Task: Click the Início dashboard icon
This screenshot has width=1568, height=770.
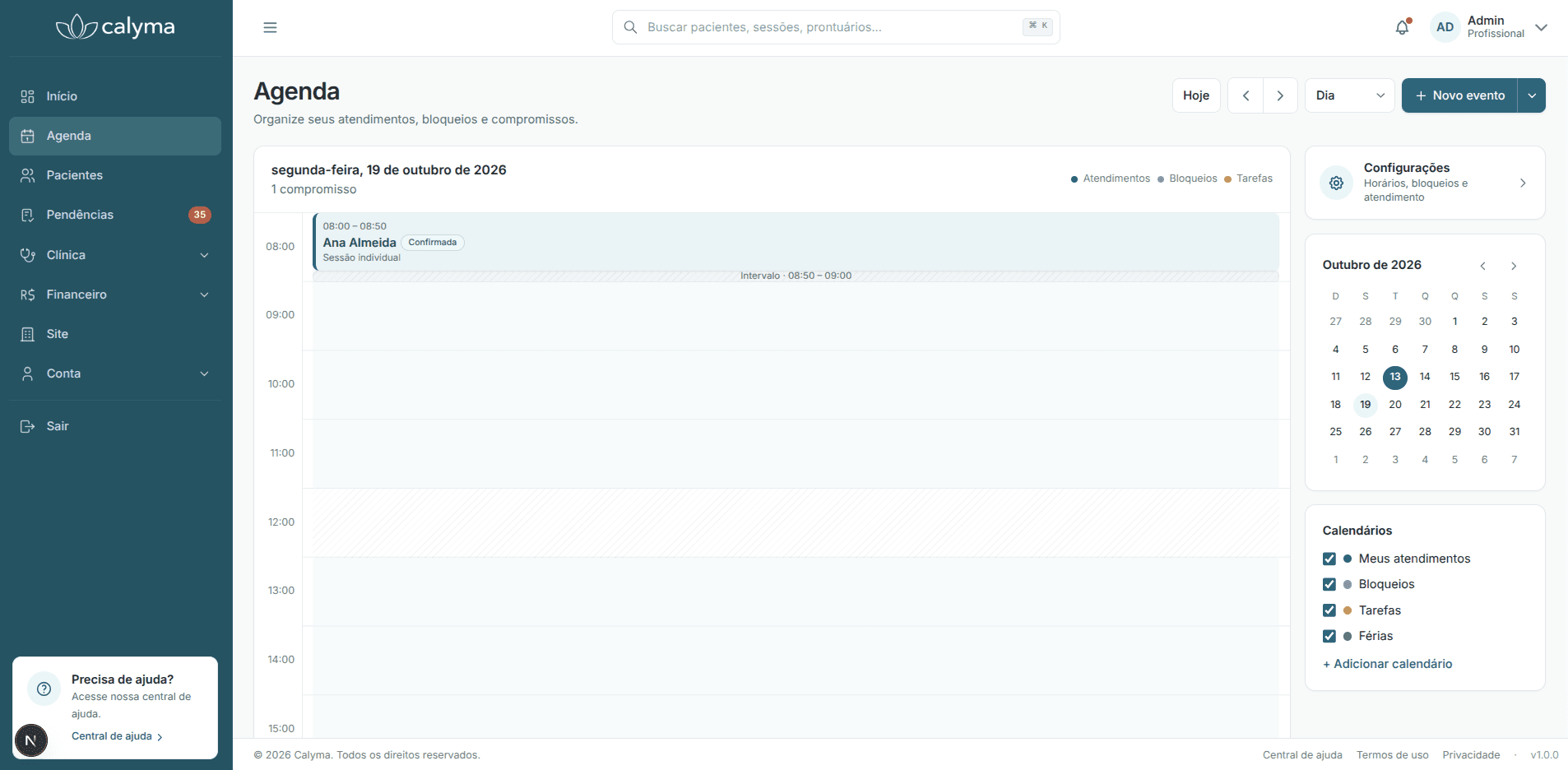Action: (x=28, y=96)
